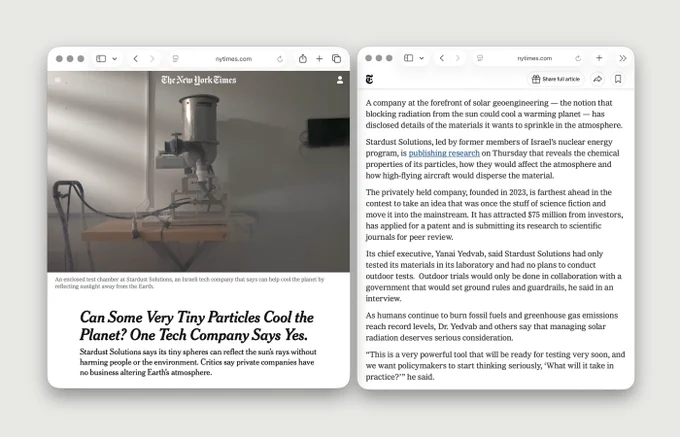The height and width of the screenshot is (437, 680).
Task: Click the quote beginning 'This is a very powerful tool'
Action: (495, 365)
